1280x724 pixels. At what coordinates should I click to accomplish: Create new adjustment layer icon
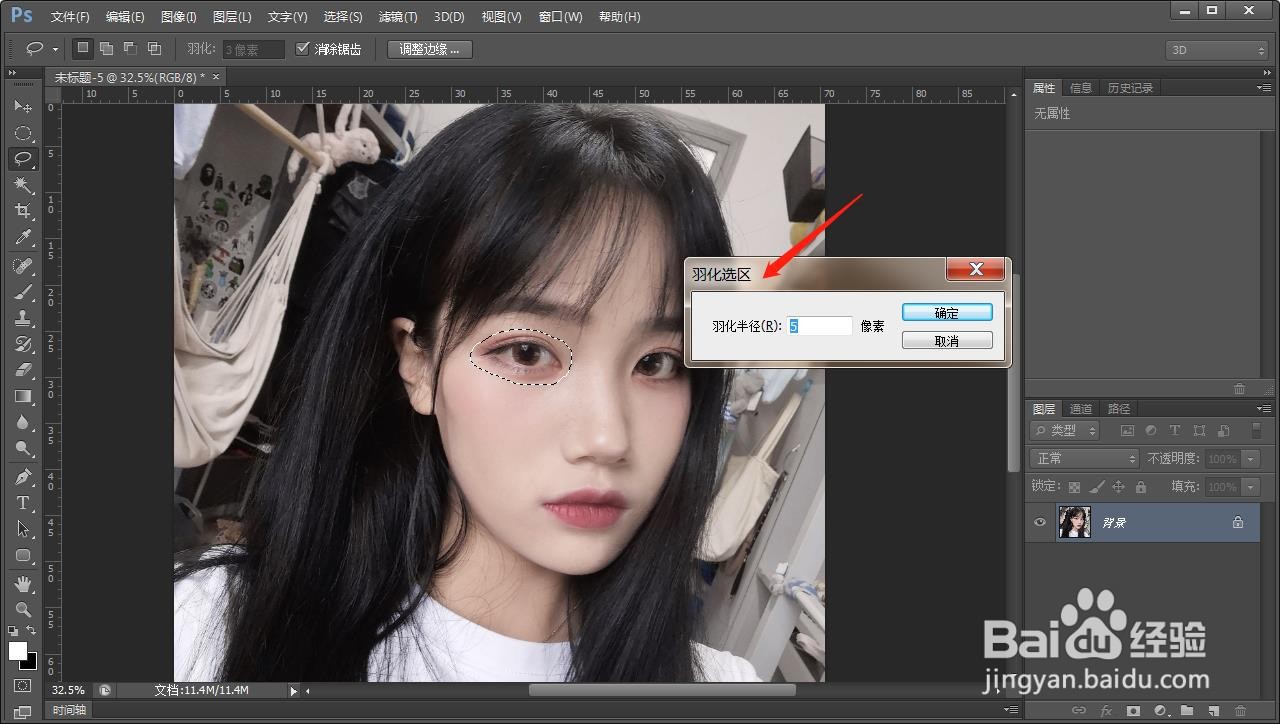pos(1160,711)
